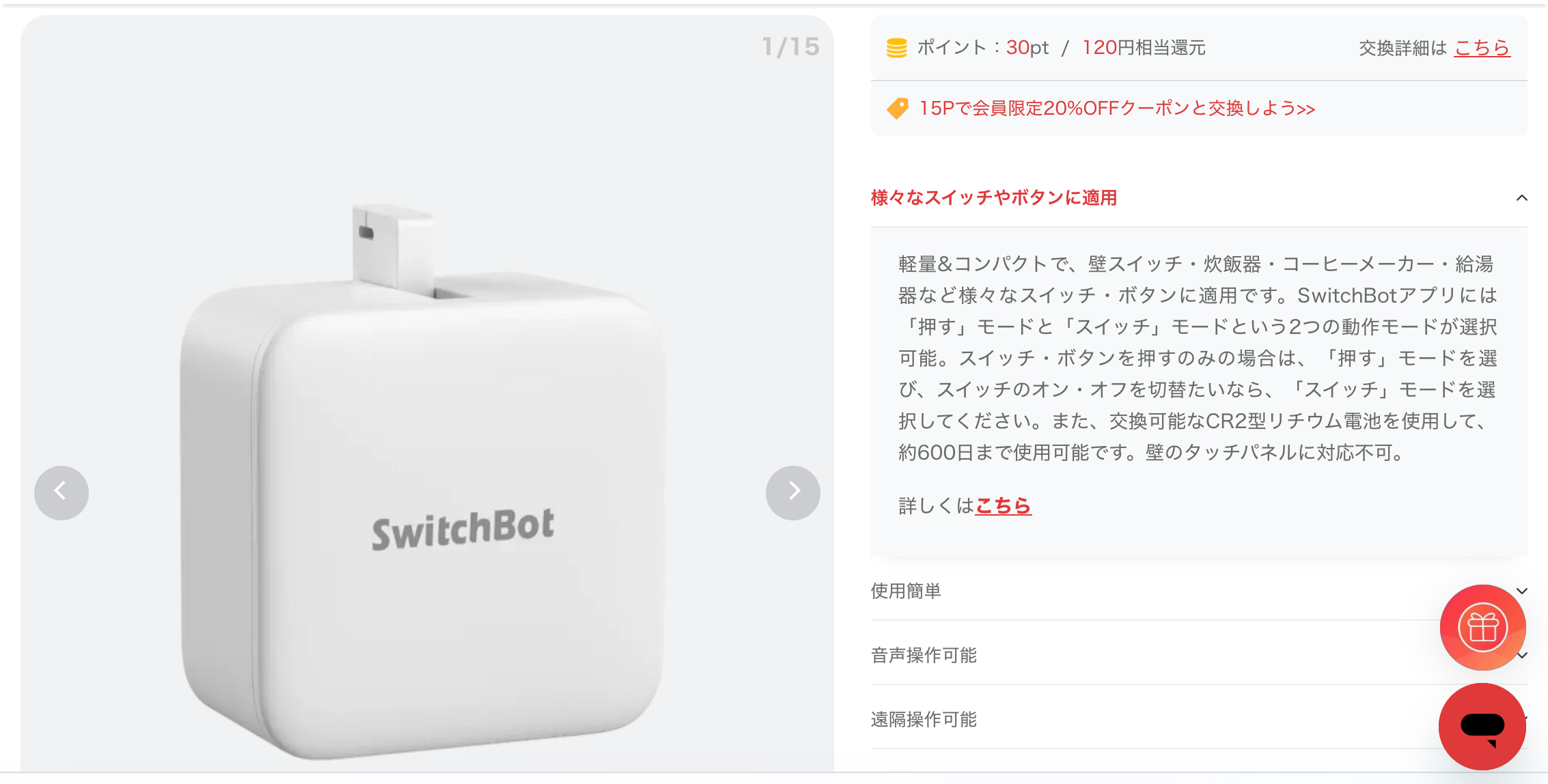
Task: Click the orange coupon tag icon
Action: [x=897, y=109]
